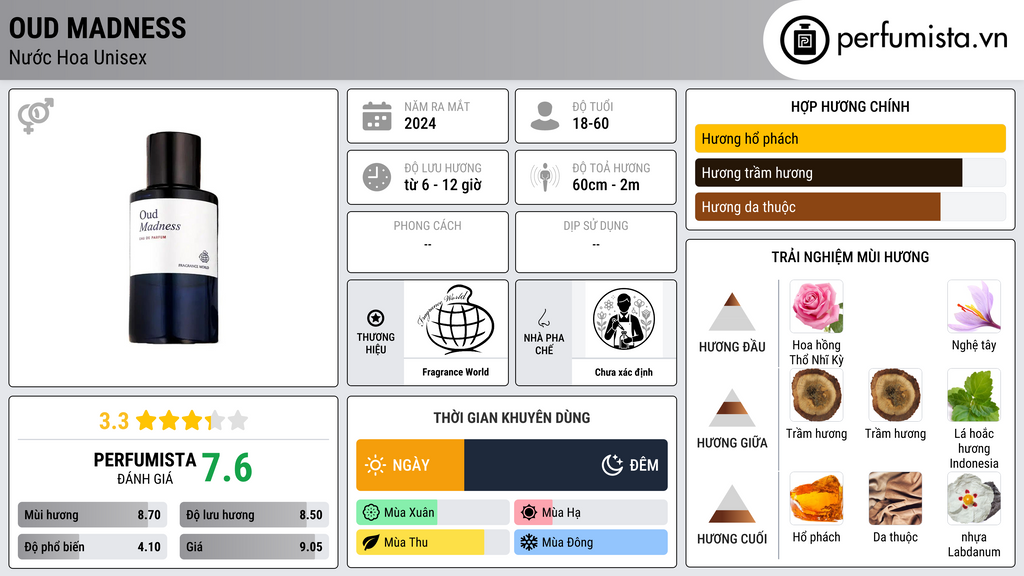Click the perfumer illustration Chưa xác định
The width and height of the screenshot is (1024, 576).
pyautogui.click(x=624, y=319)
